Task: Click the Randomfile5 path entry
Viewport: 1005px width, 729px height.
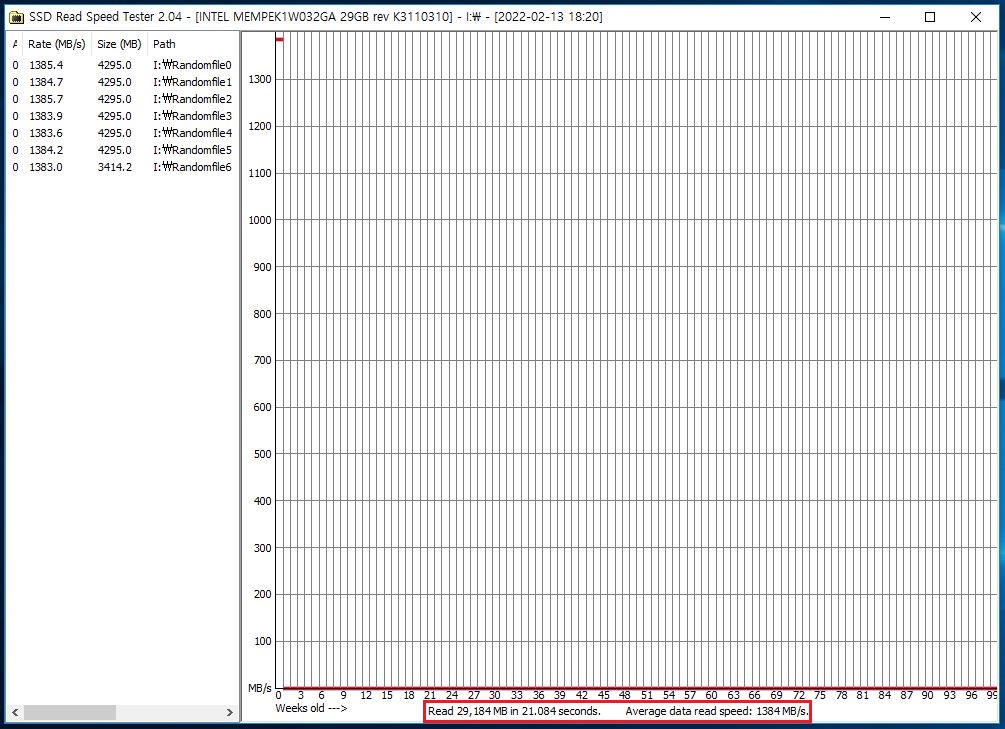Action: [x=192, y=150]
